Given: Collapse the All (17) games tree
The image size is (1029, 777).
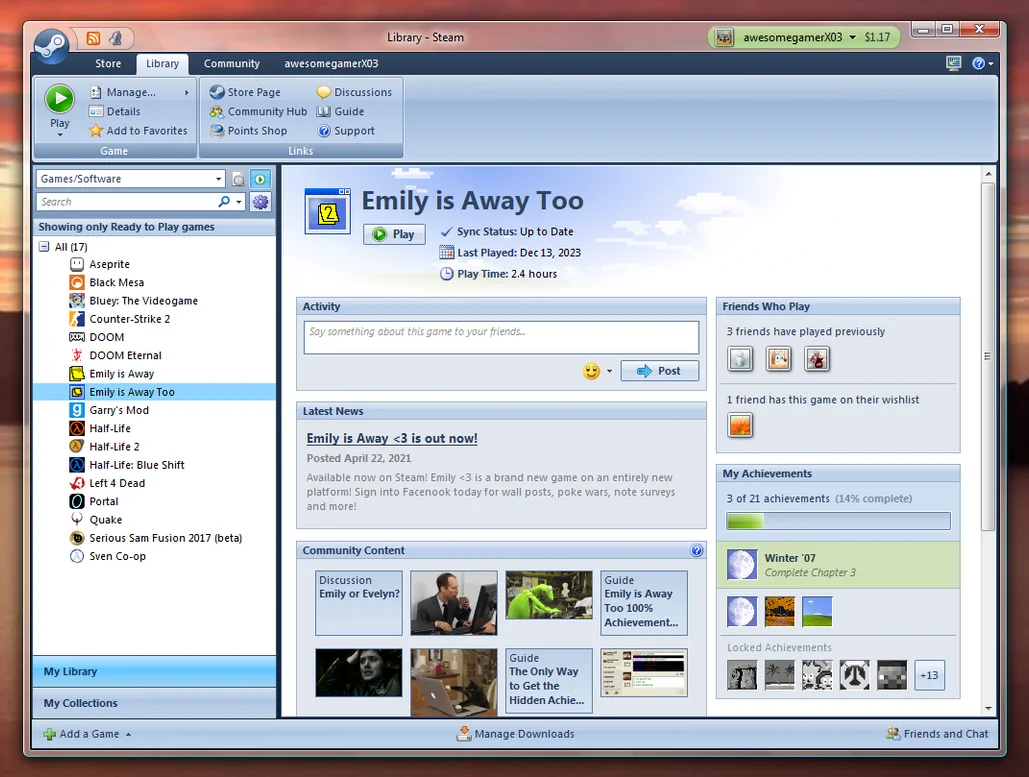Looking at the screenshot, I should pyautogui.click(x=44, y=247).
